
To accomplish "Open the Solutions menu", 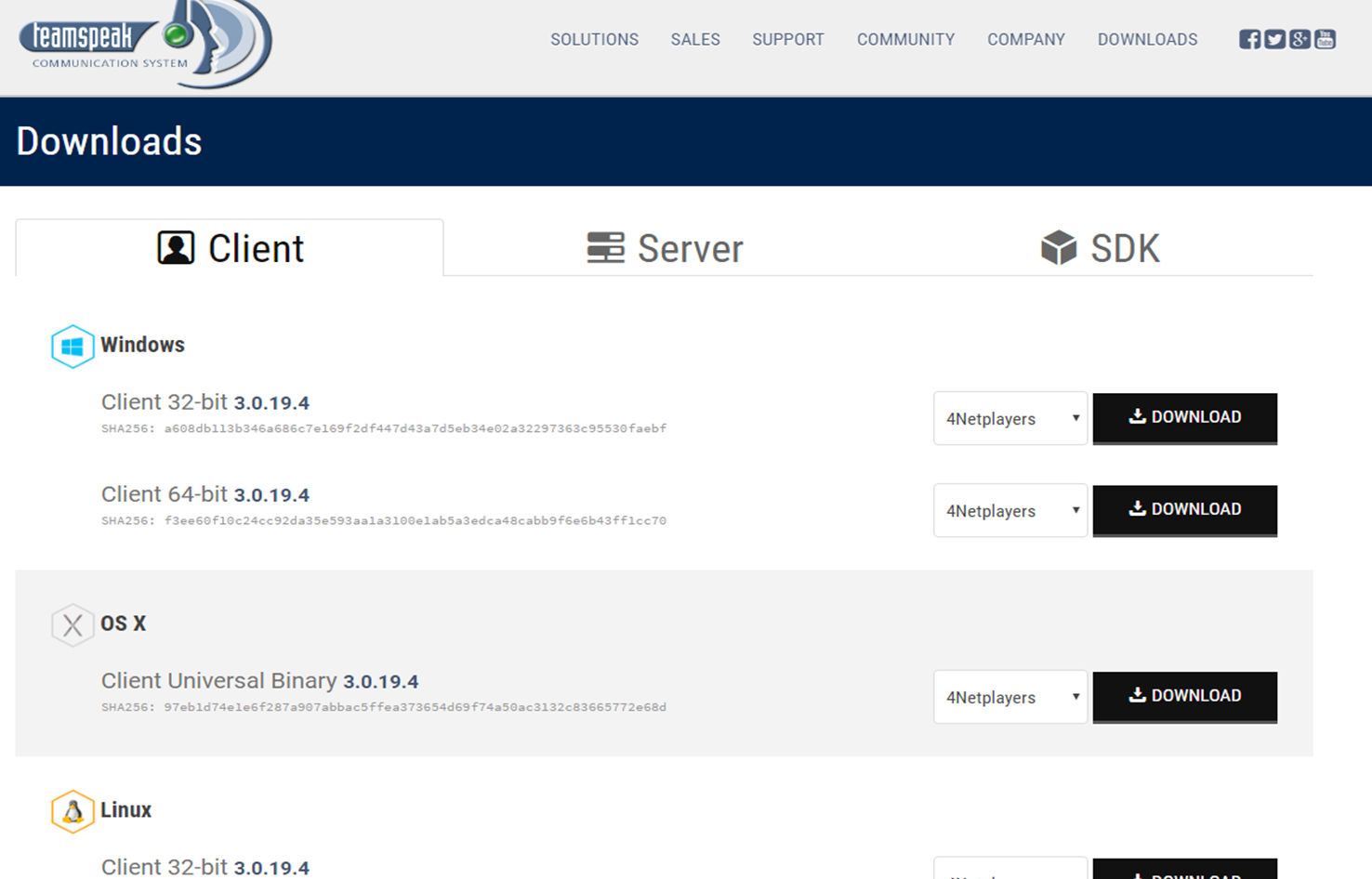I will tap(594, 39).
